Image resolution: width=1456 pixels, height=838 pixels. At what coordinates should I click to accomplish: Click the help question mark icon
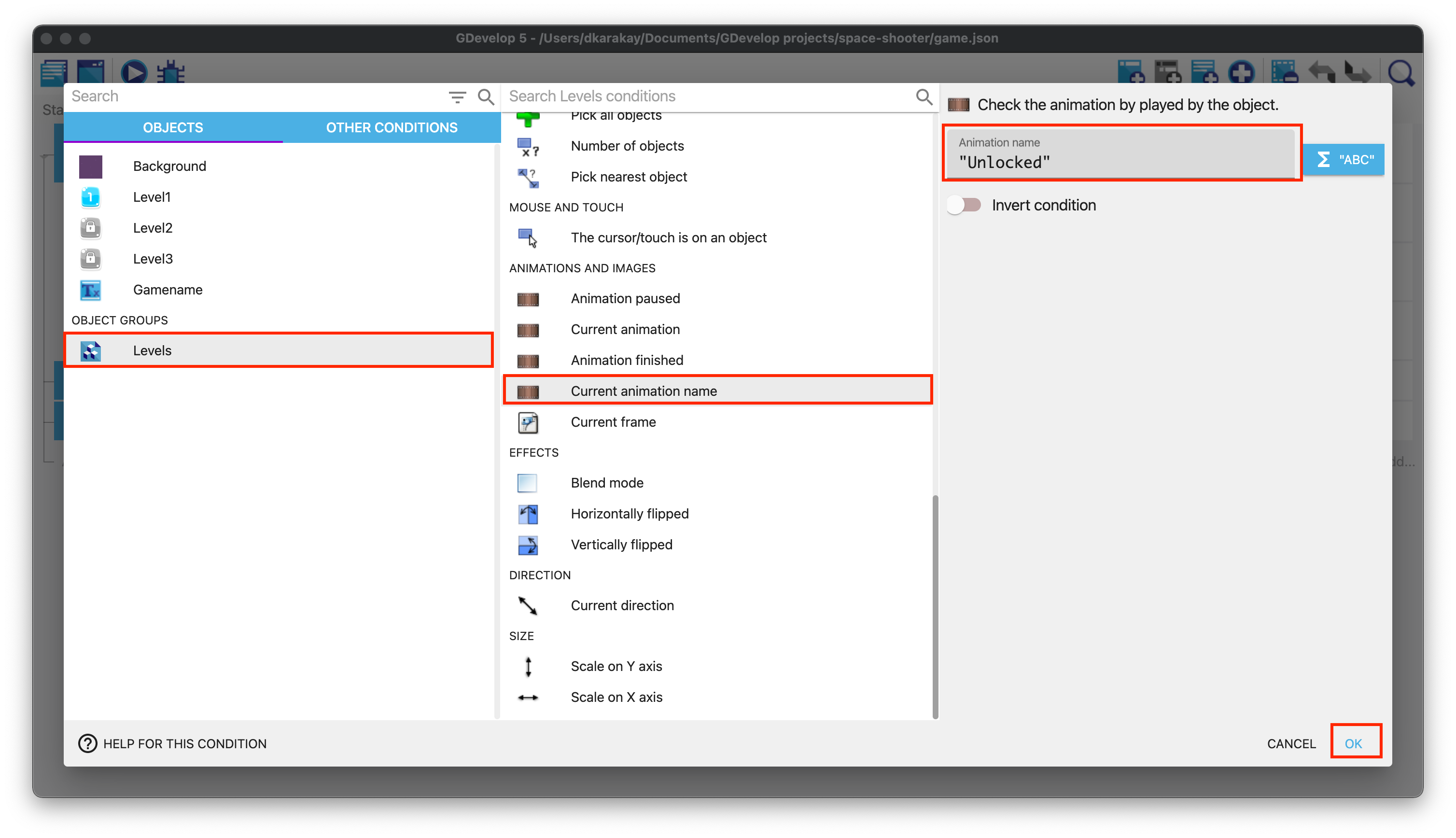pos(87,743)
